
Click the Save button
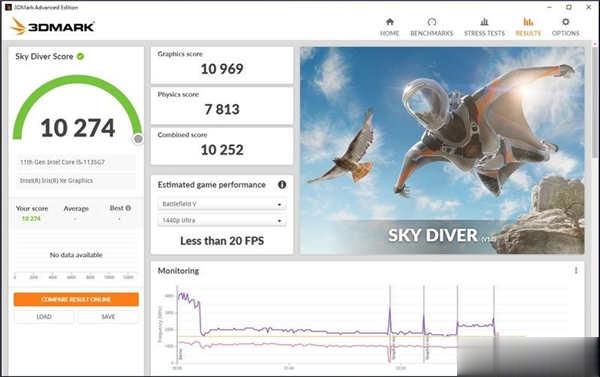click(x=108, y=317)
